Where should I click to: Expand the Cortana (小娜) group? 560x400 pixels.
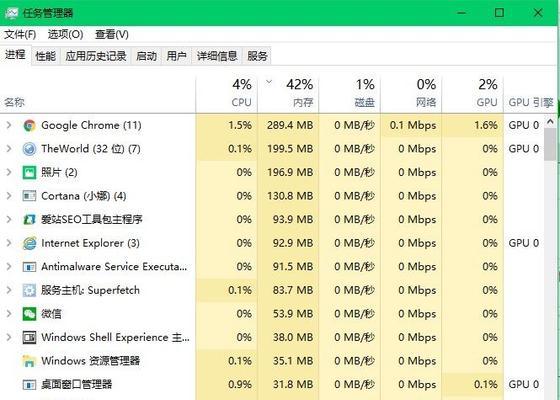pyautogui.click(x=9, y=196)
